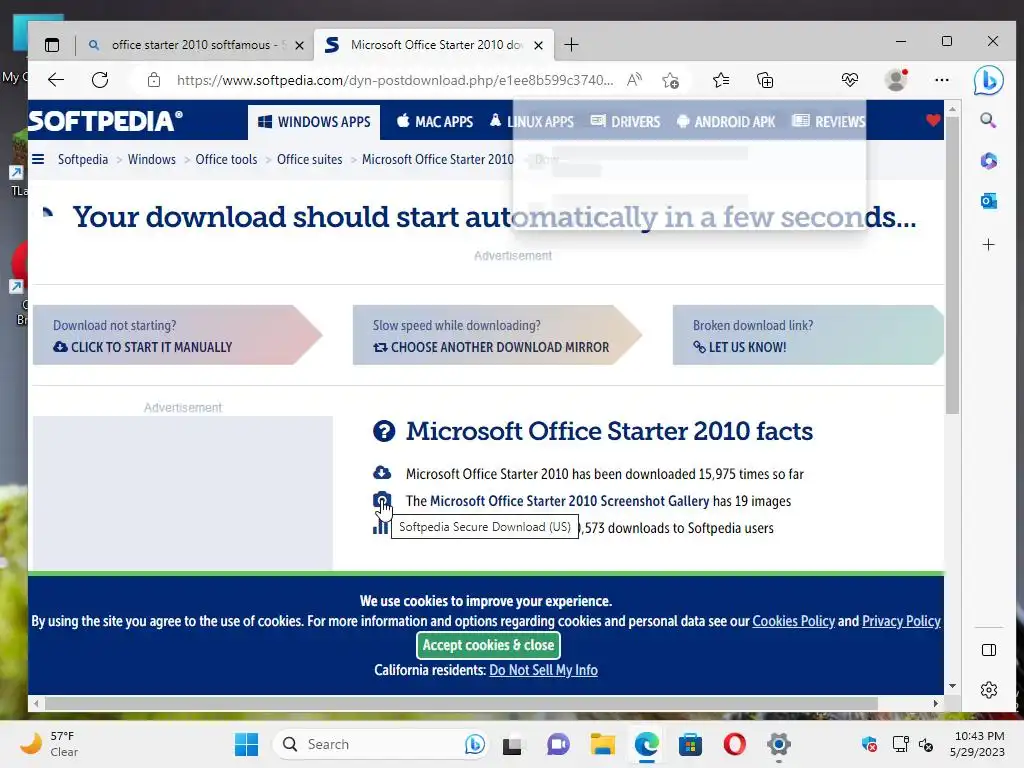1024x768 pixels.
Task: Click taskbar Search box
Action: click(381, 744)
